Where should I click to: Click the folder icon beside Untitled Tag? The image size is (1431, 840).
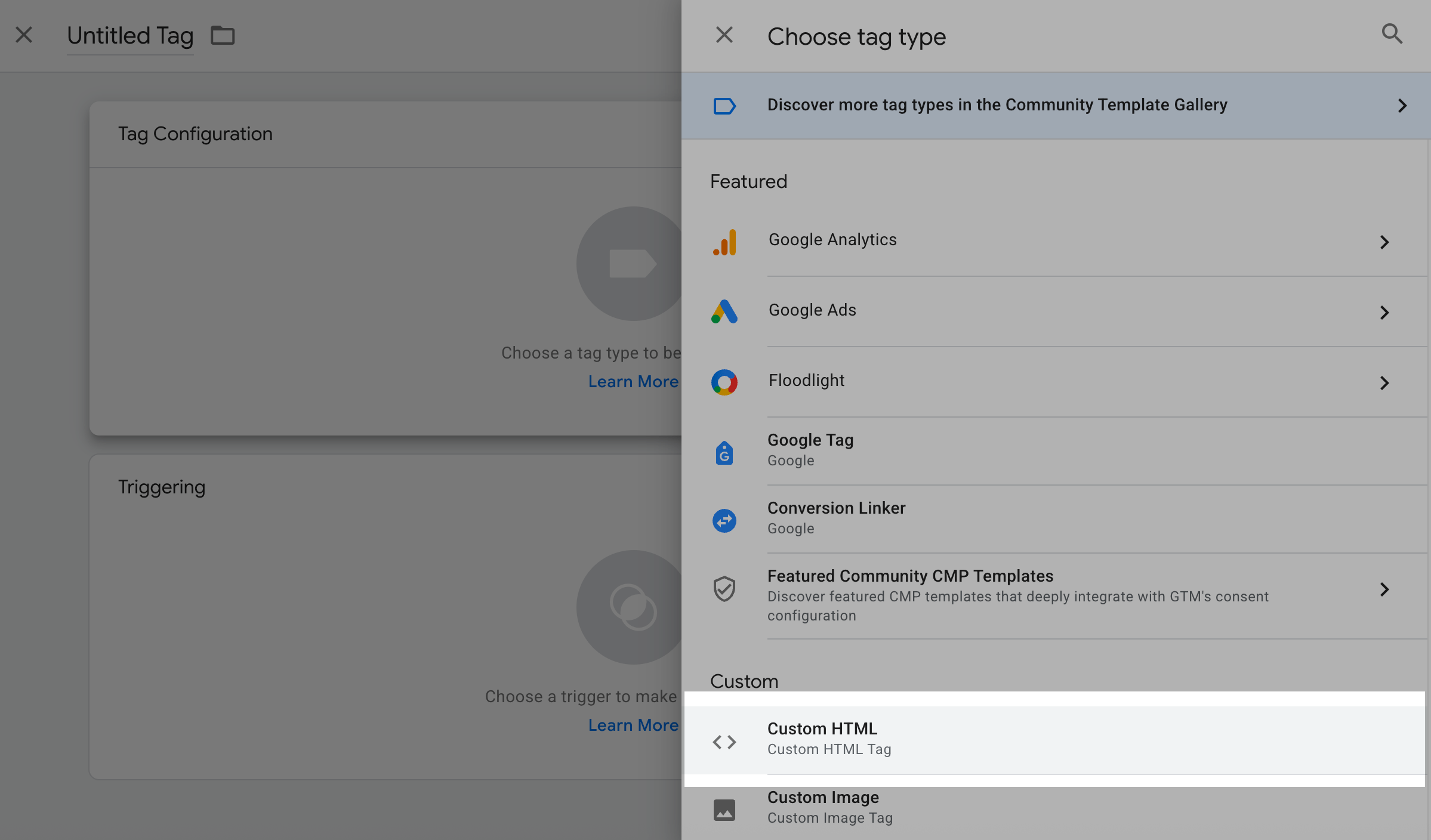point(223,36)
